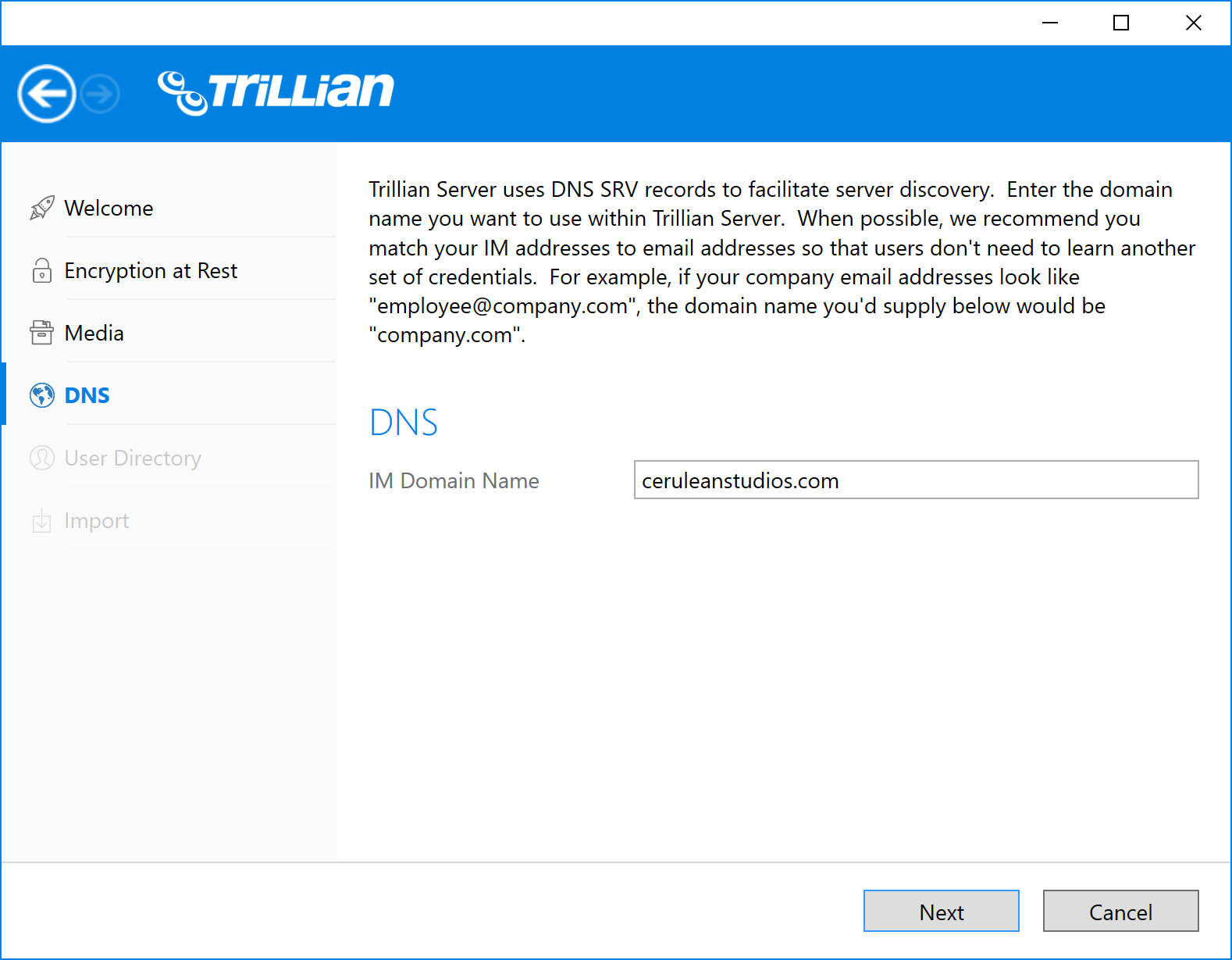Open the Encryption at Rest step
Viewport: 1232px width, 960px height.
pyautogui.click(x=170, y=270)
